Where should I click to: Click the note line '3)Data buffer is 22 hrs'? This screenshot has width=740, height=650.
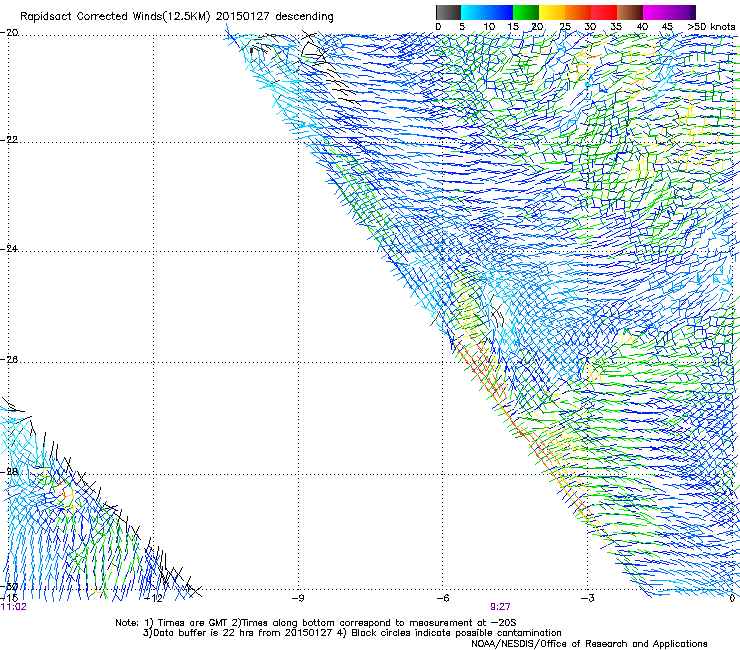(352, 633)
